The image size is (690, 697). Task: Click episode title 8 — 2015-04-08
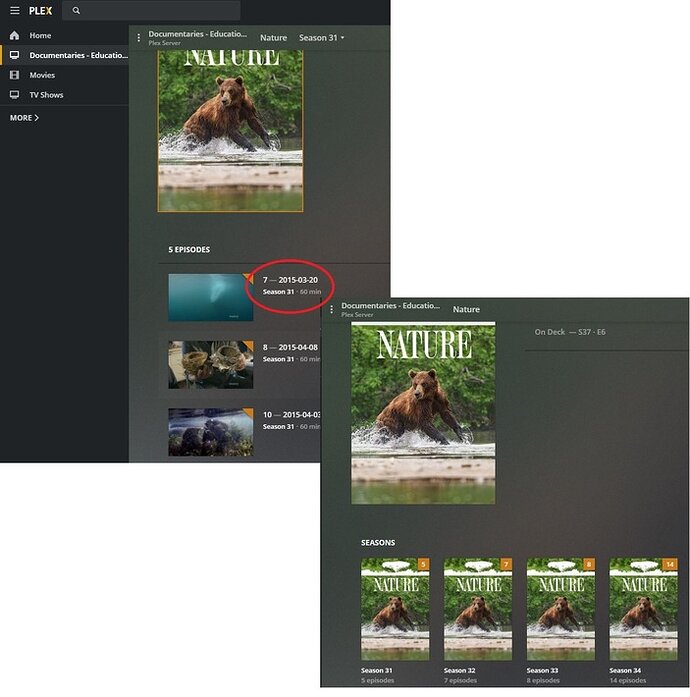tap(290, 347)
